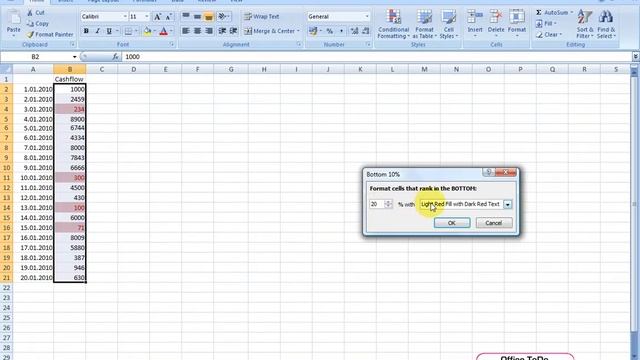This screenshot has width=640, height=360.
Task: Toggle Italic formatting
Action: (x=98, y=31)
